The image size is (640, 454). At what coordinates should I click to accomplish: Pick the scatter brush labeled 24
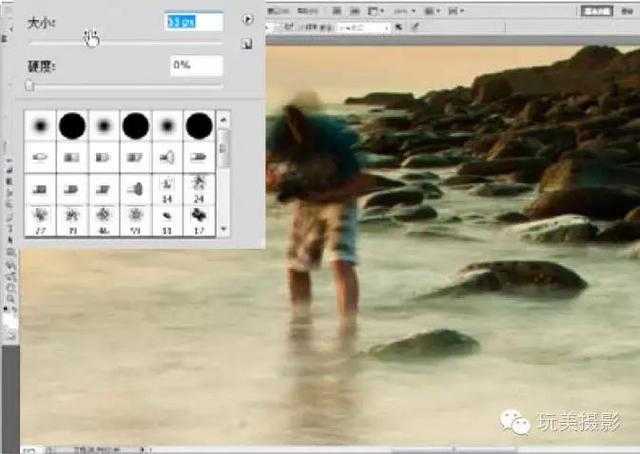click(x=199, y=187)
